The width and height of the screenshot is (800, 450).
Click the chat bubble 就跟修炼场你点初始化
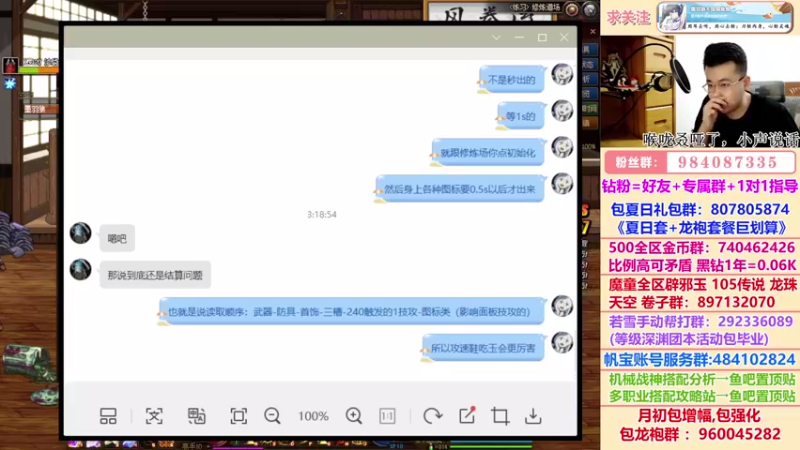pos(488,153)
